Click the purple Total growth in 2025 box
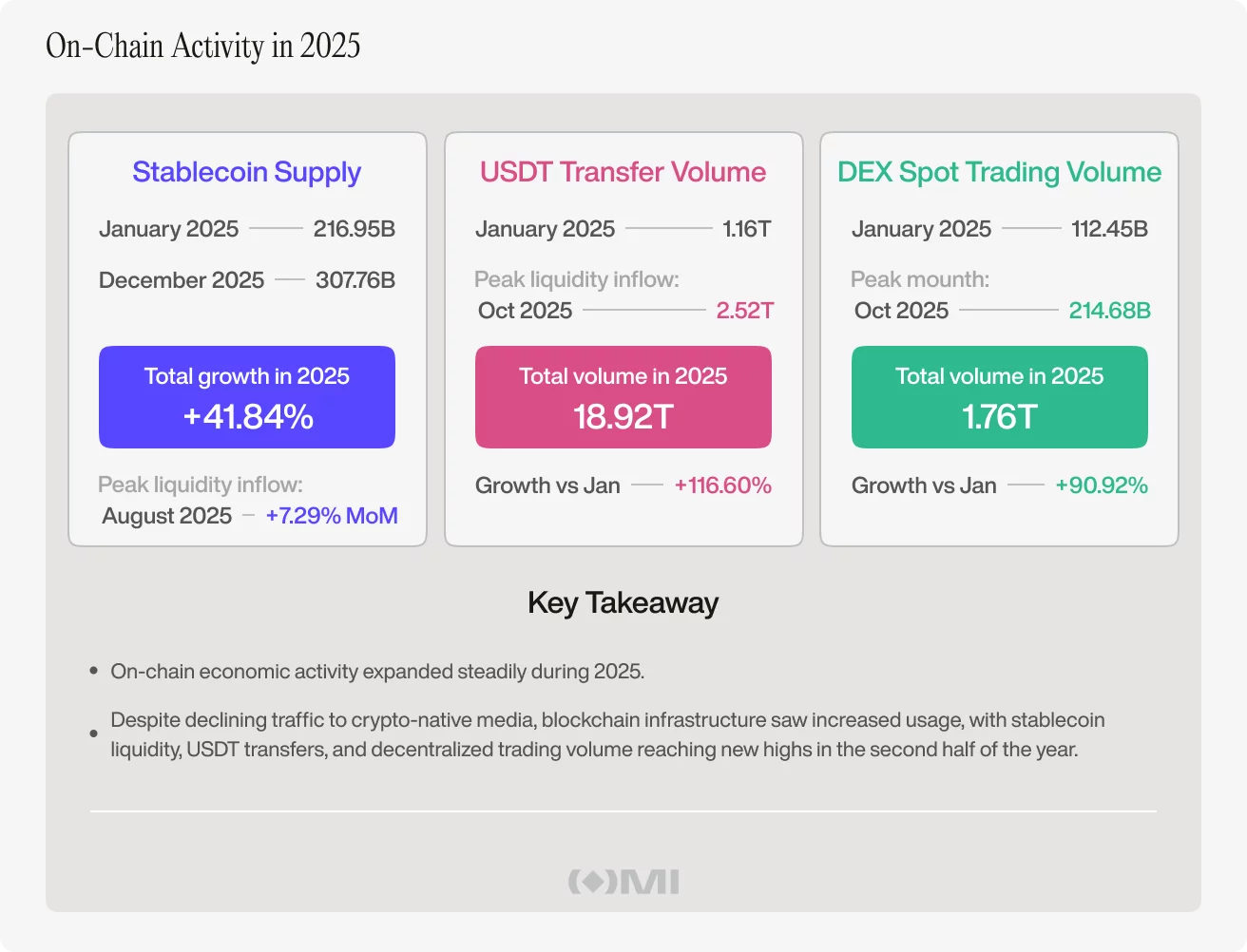 pyautogui.click(x=247, y=397)
